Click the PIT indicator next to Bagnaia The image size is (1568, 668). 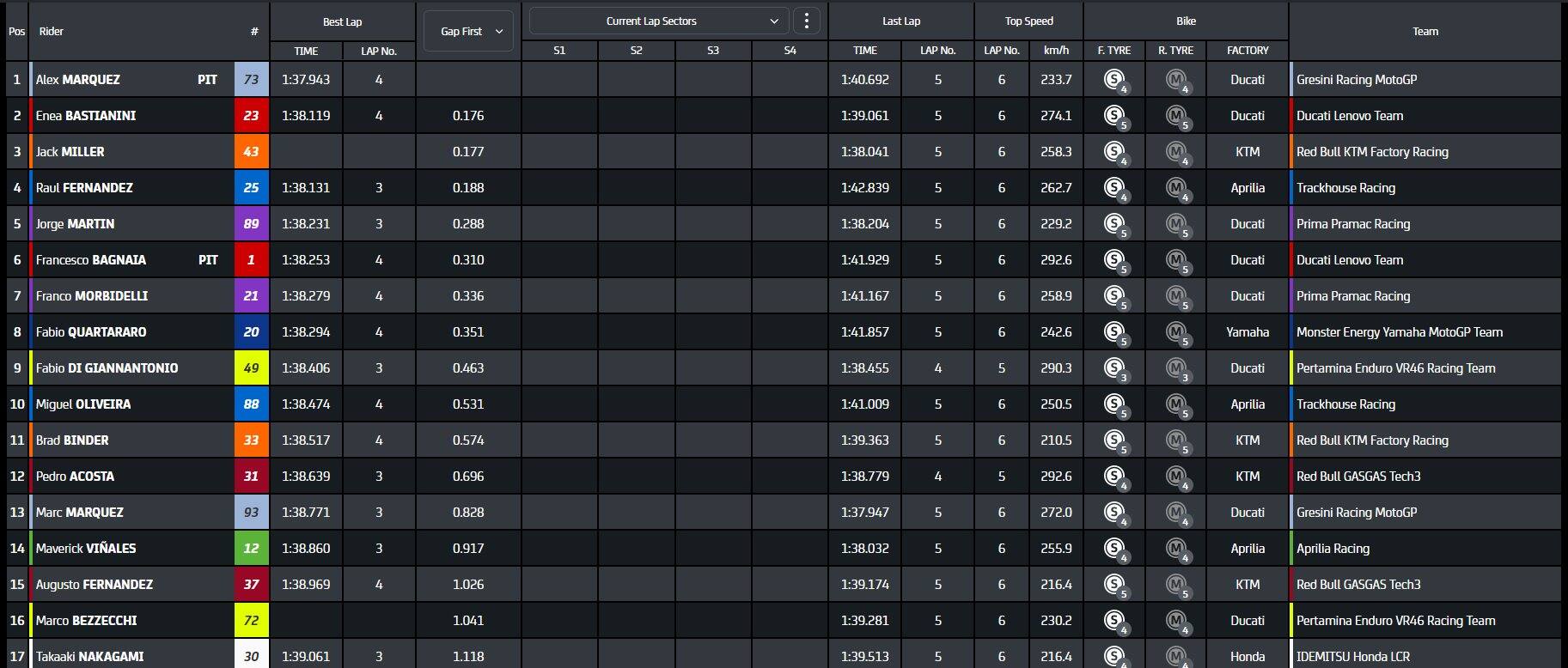point(208,260)
